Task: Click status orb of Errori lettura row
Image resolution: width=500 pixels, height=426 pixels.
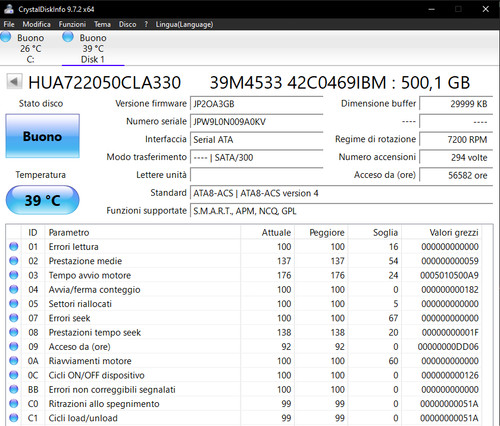Action: (14, 246)
